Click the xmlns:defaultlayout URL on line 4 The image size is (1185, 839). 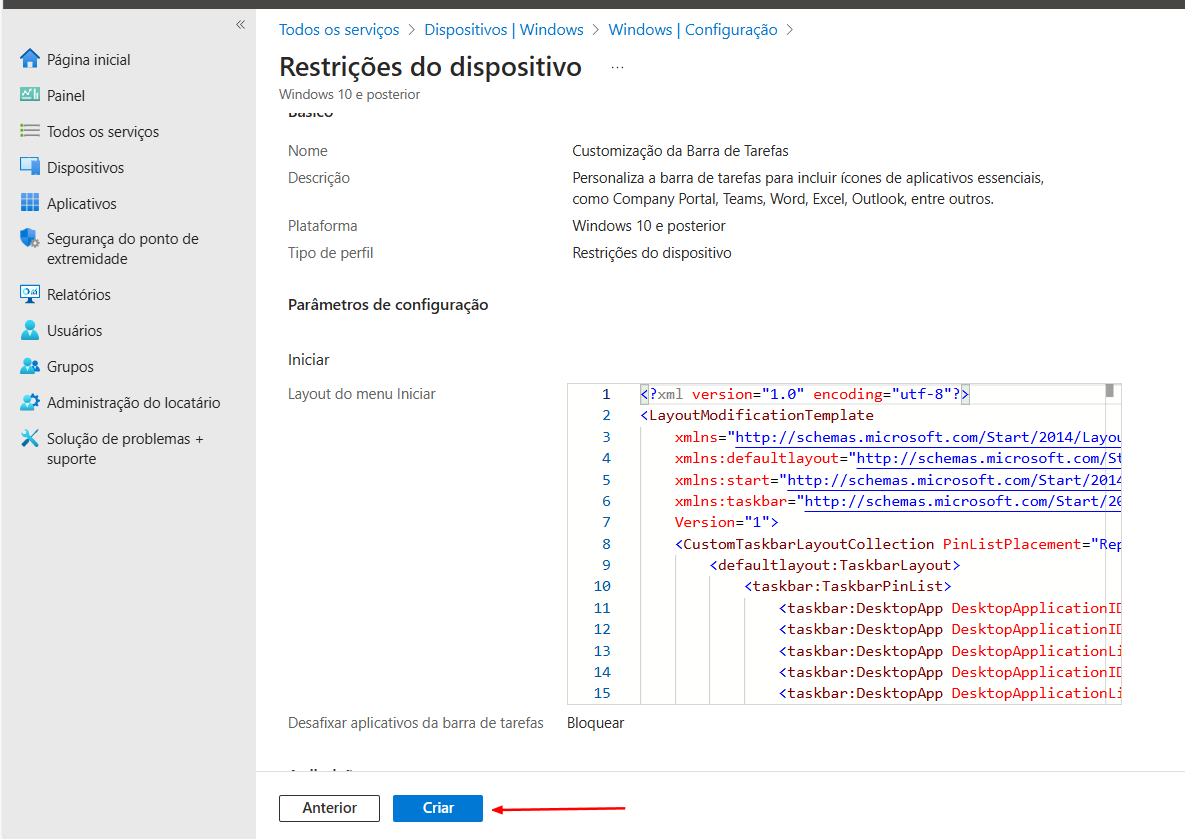pyautogui.click(x=989, y=458)
